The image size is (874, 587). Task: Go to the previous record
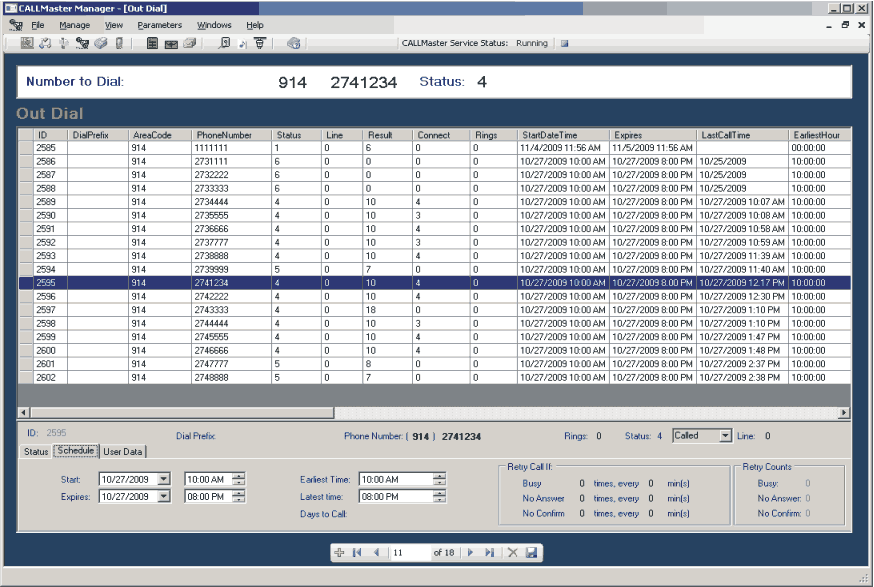(376, 552)
